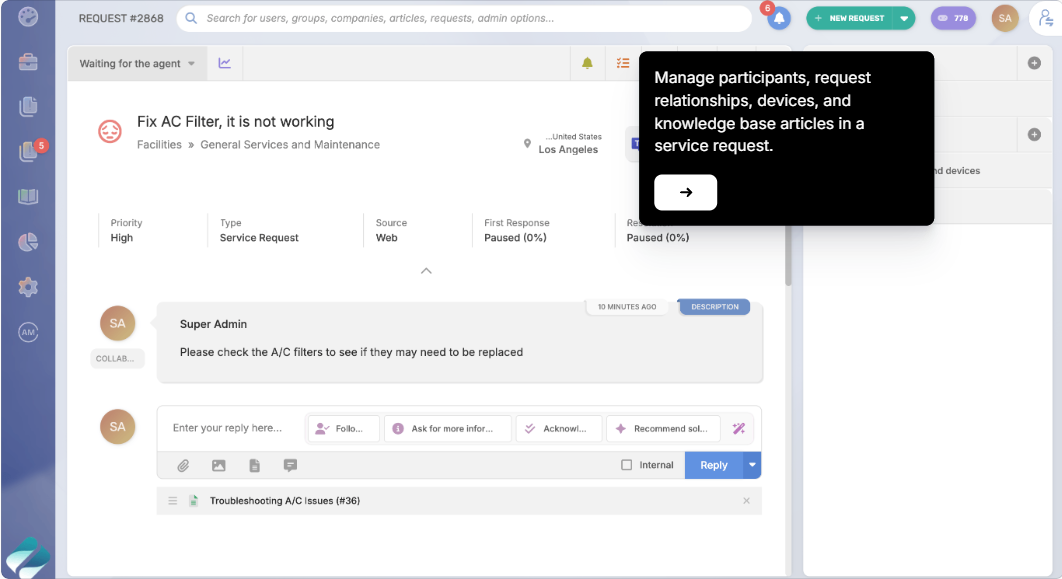Open the Reply button dropdown arrow
Screen dimensions: 1062x579
click(x=752, y=465)
